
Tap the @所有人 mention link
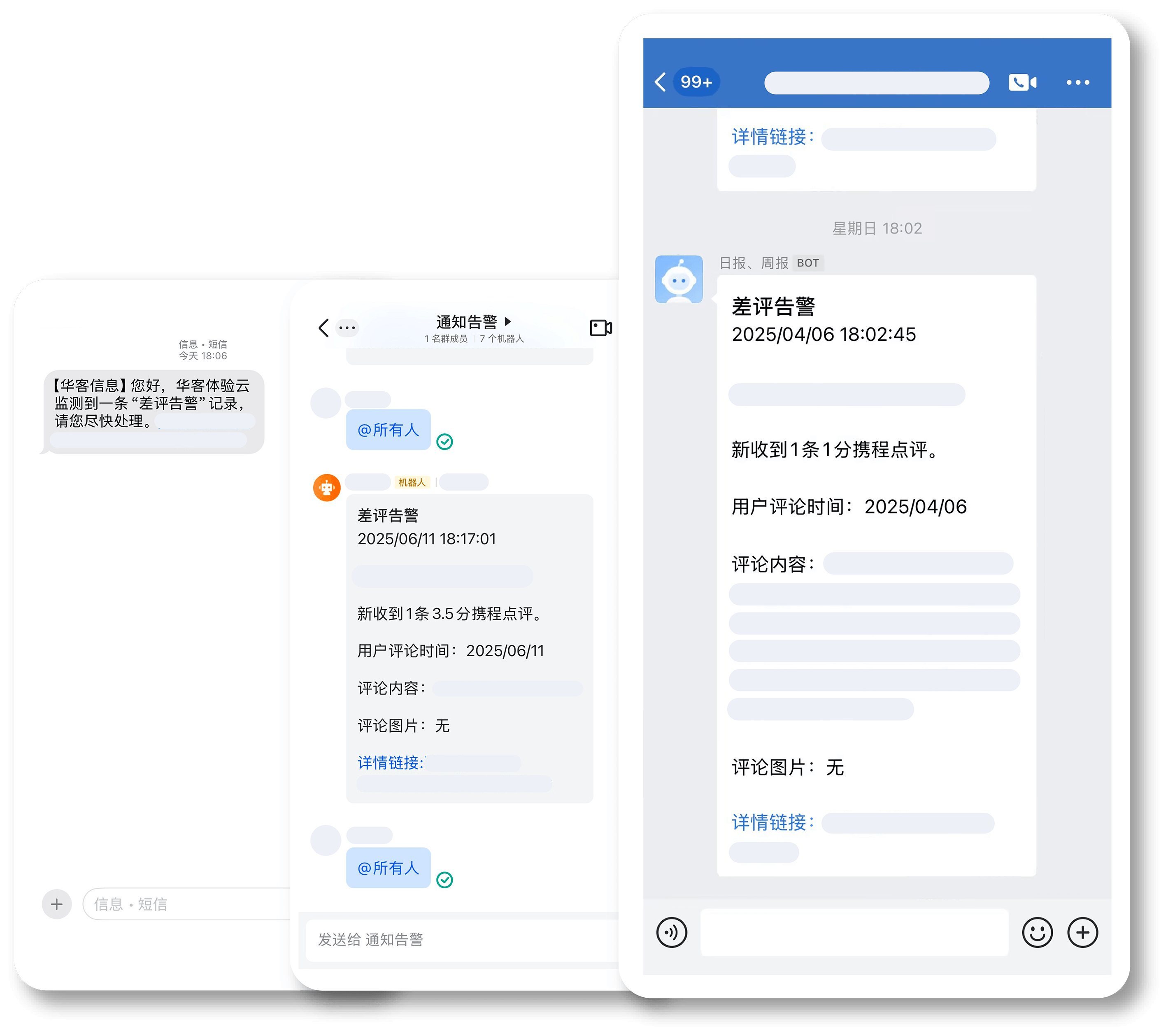pyautogui.click(x=388, y=430)
